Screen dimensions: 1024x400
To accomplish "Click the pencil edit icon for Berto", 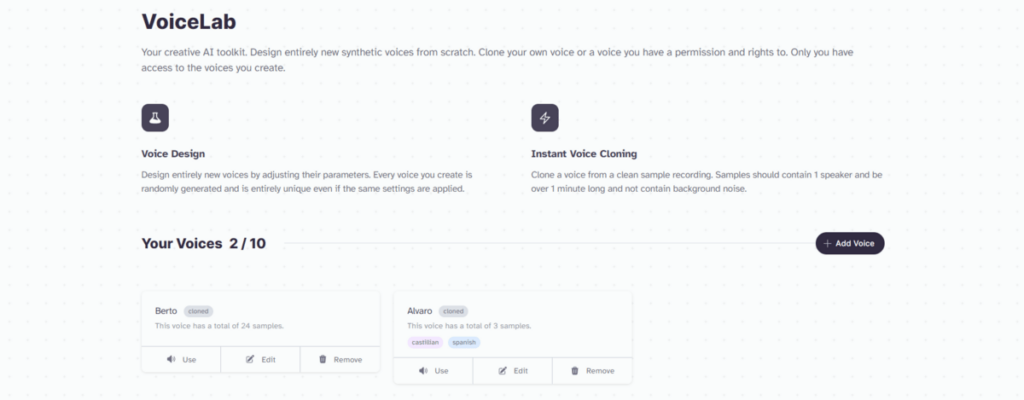I will (249, 359).
